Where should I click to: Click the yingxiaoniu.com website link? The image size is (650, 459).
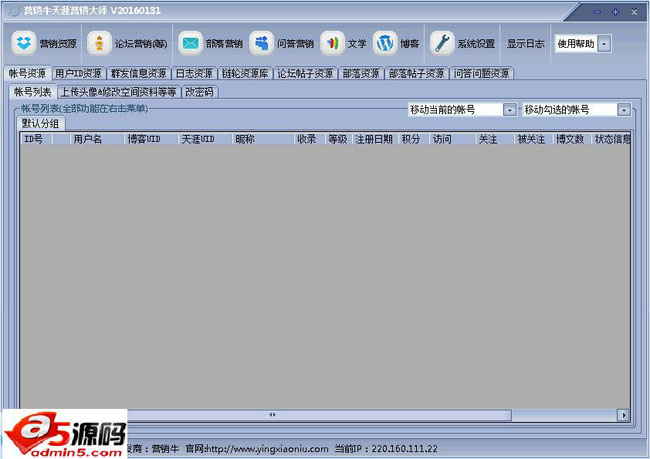267,449
